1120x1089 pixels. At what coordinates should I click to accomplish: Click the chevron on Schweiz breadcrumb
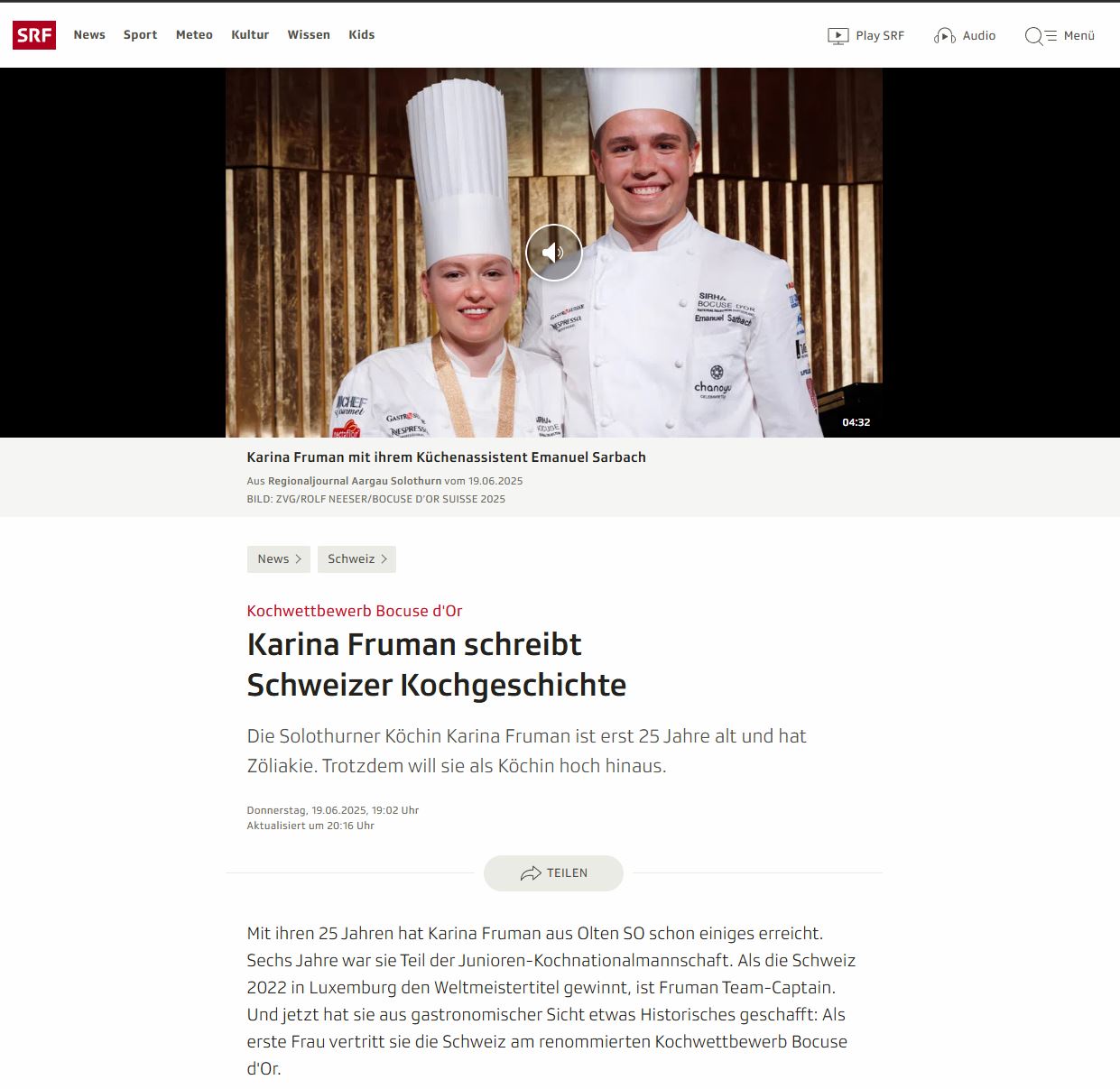[x=384, y=559]
